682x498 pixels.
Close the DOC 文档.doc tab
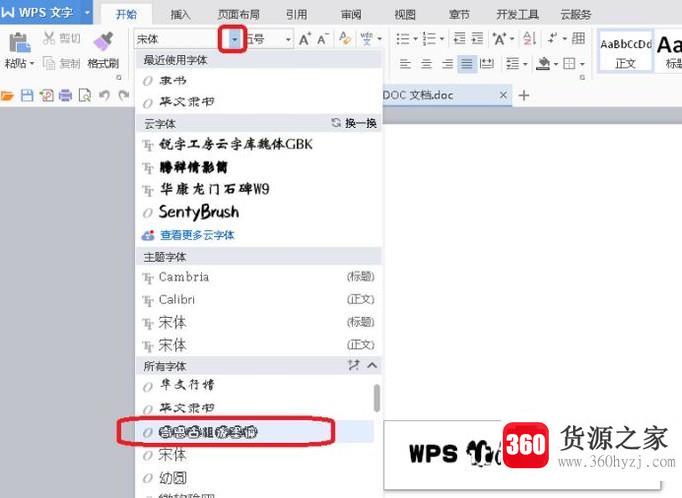pos(503,95)
